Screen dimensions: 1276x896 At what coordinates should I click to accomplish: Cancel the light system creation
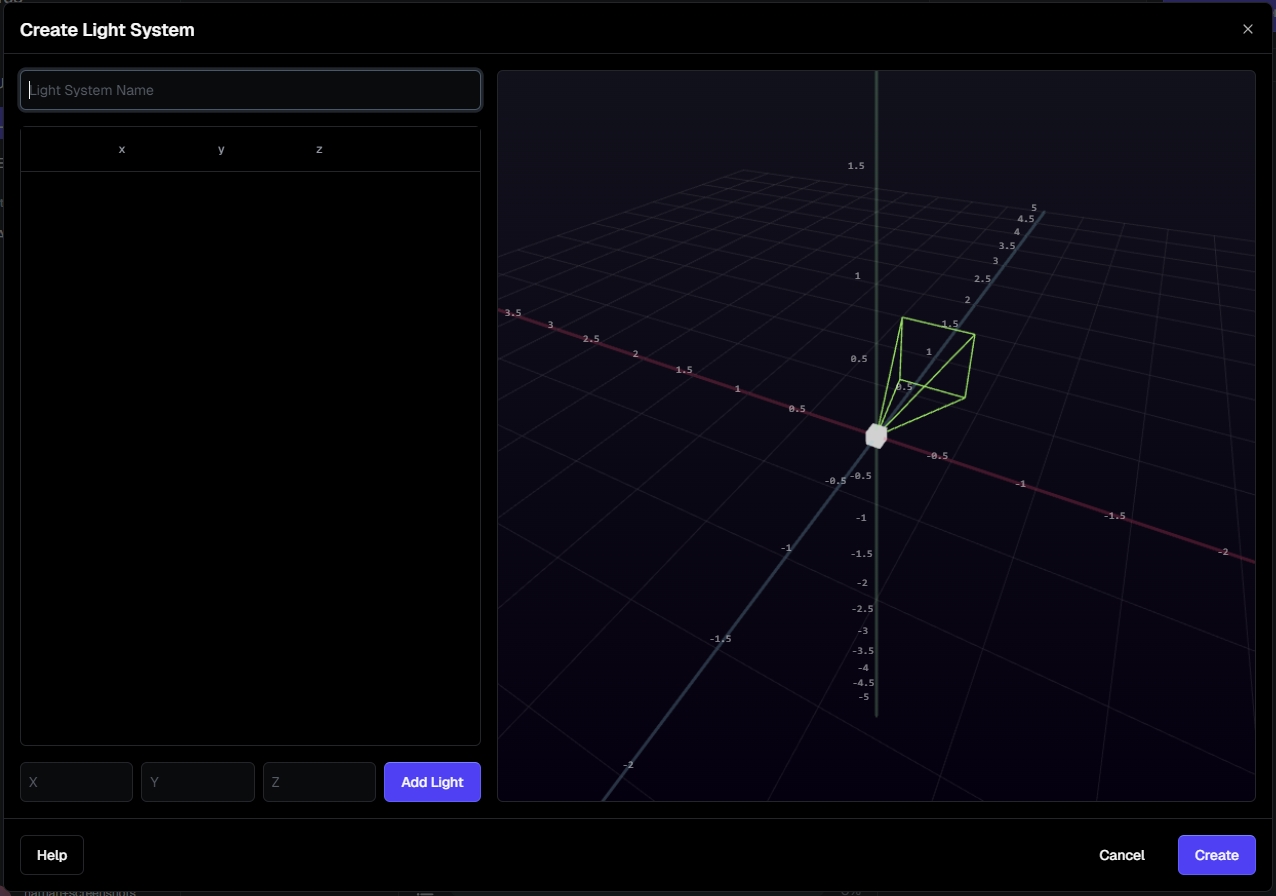(1121, 855)
